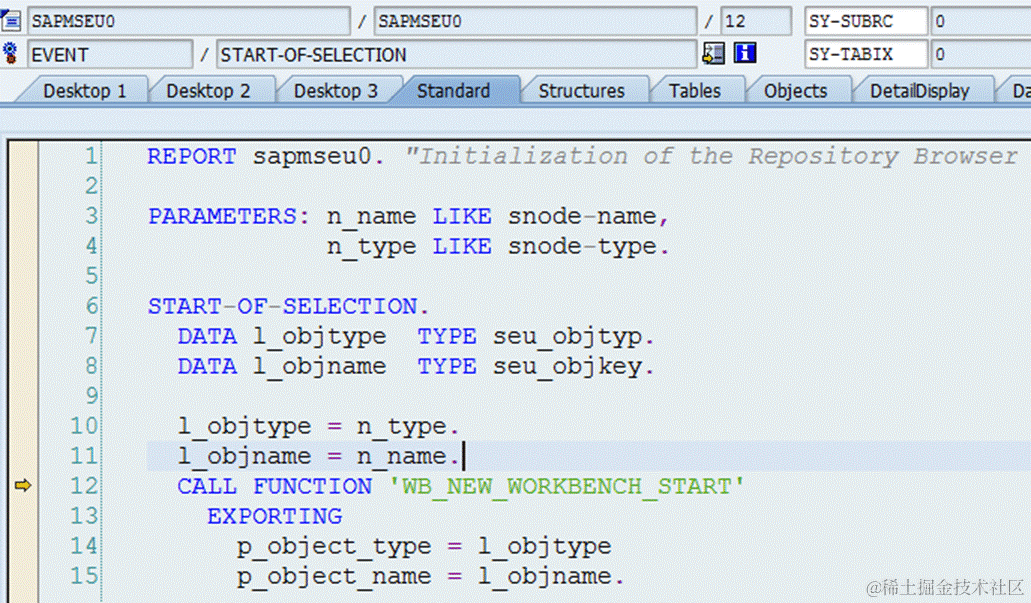The image size is (1031, 603).
Task: Click the SY-TABIX value field showing 0
Action: pyautogui.click(x=980, y=54)
